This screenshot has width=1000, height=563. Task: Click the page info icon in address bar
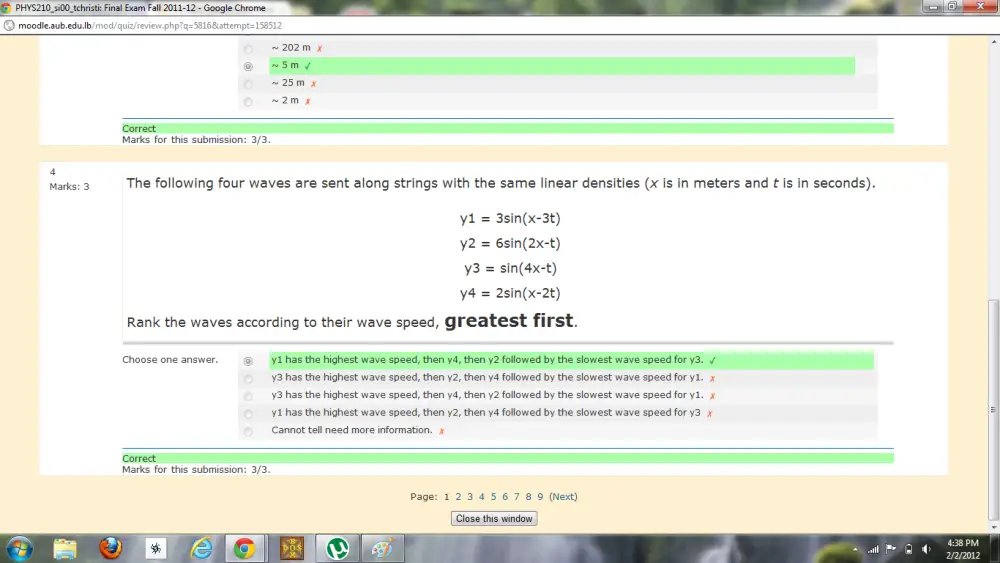tap(9, 26)
